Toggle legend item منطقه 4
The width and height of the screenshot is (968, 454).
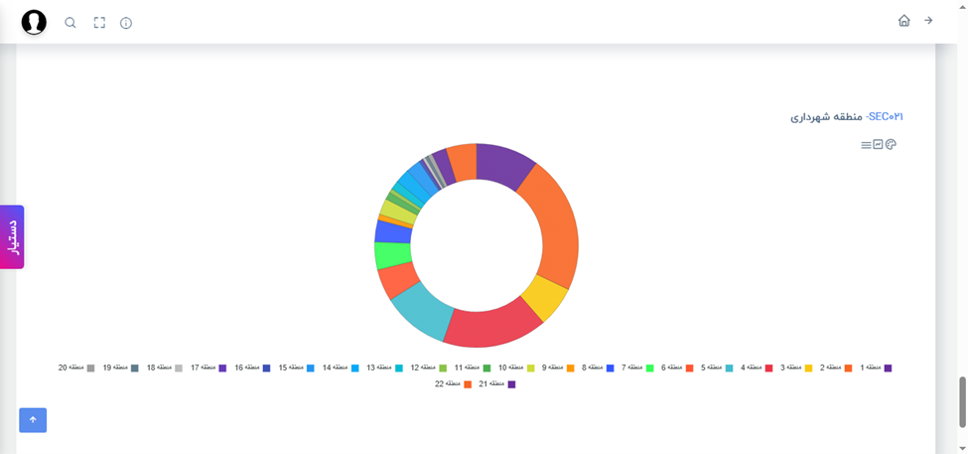757,368
